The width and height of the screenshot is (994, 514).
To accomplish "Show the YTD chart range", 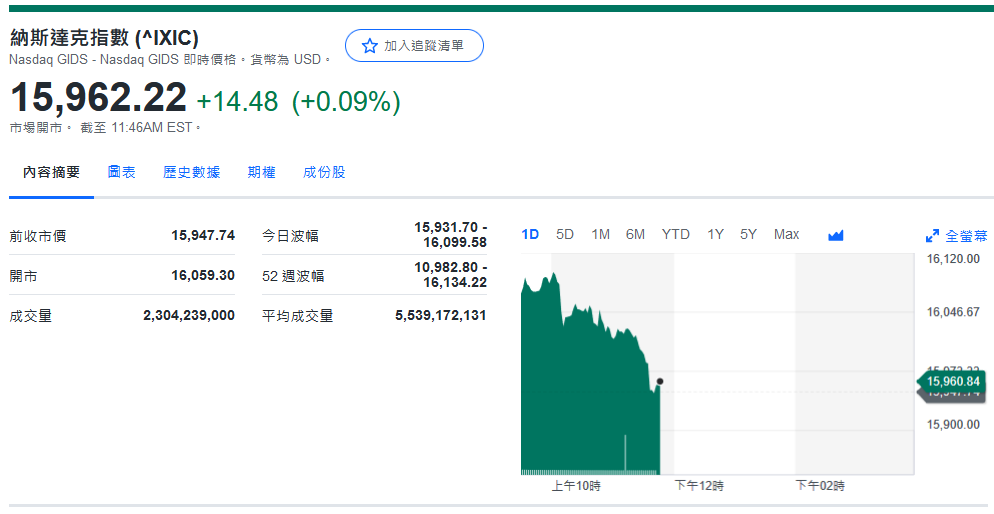I will pyautogui.click(x=675, y=234).
